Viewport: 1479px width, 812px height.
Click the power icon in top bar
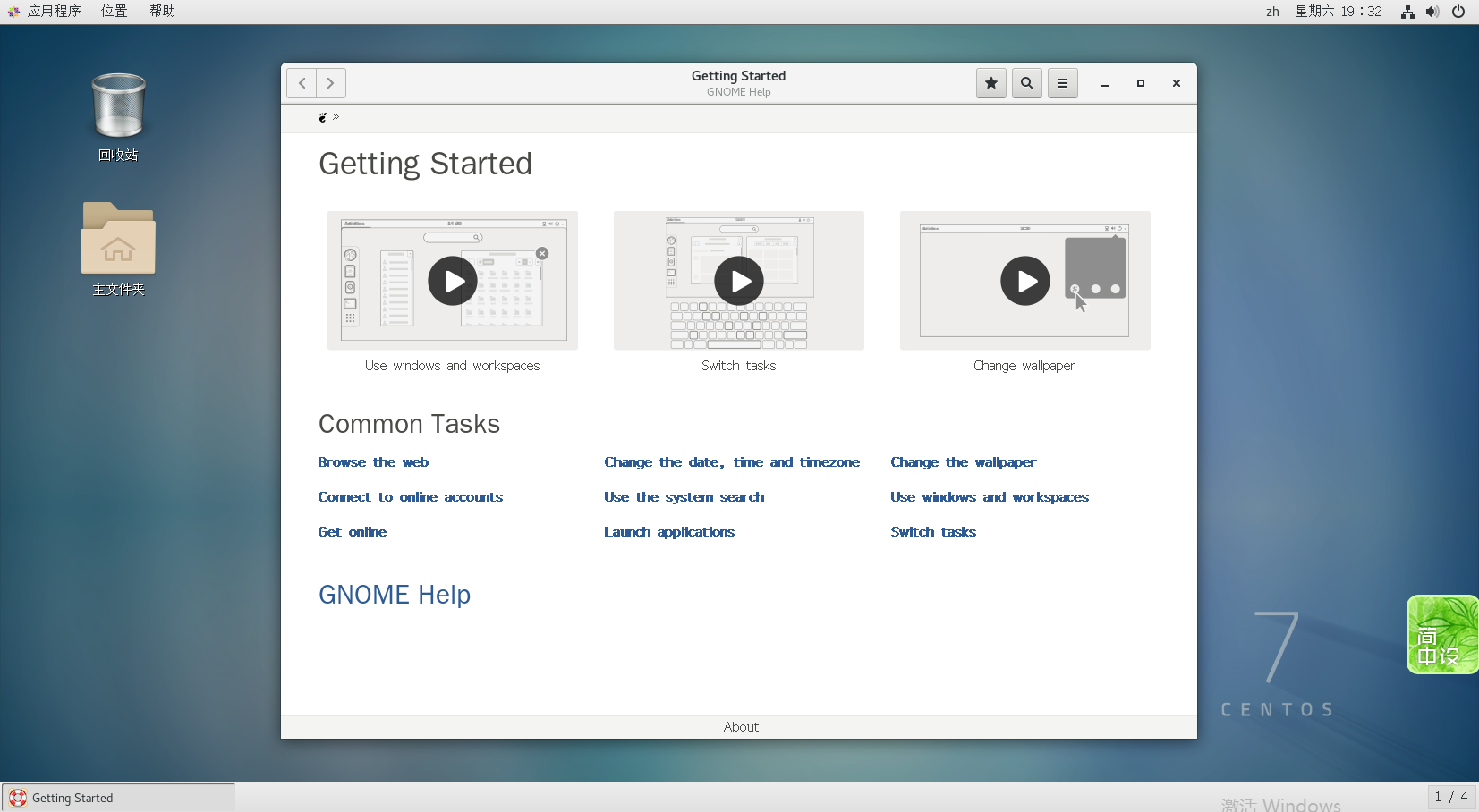click(x=1458, y=12)
